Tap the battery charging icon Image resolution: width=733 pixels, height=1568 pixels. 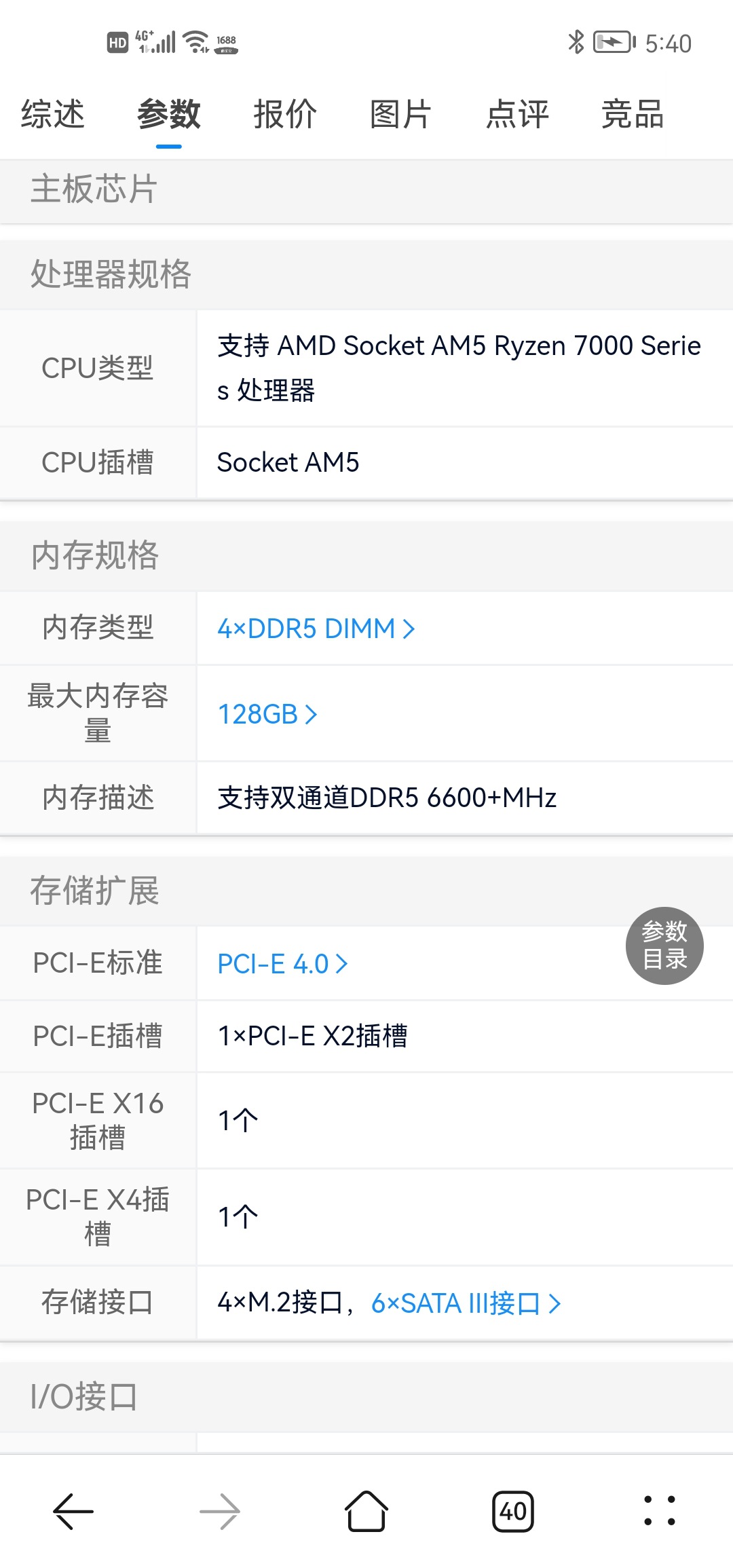(614, 42)
